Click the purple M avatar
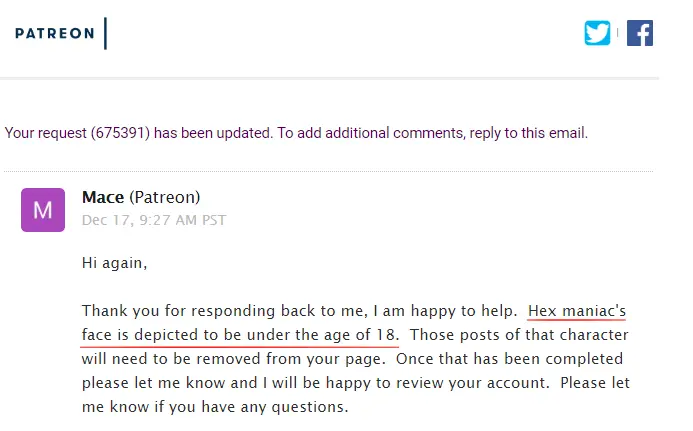The image size is (693, 431). pos(43,210)
